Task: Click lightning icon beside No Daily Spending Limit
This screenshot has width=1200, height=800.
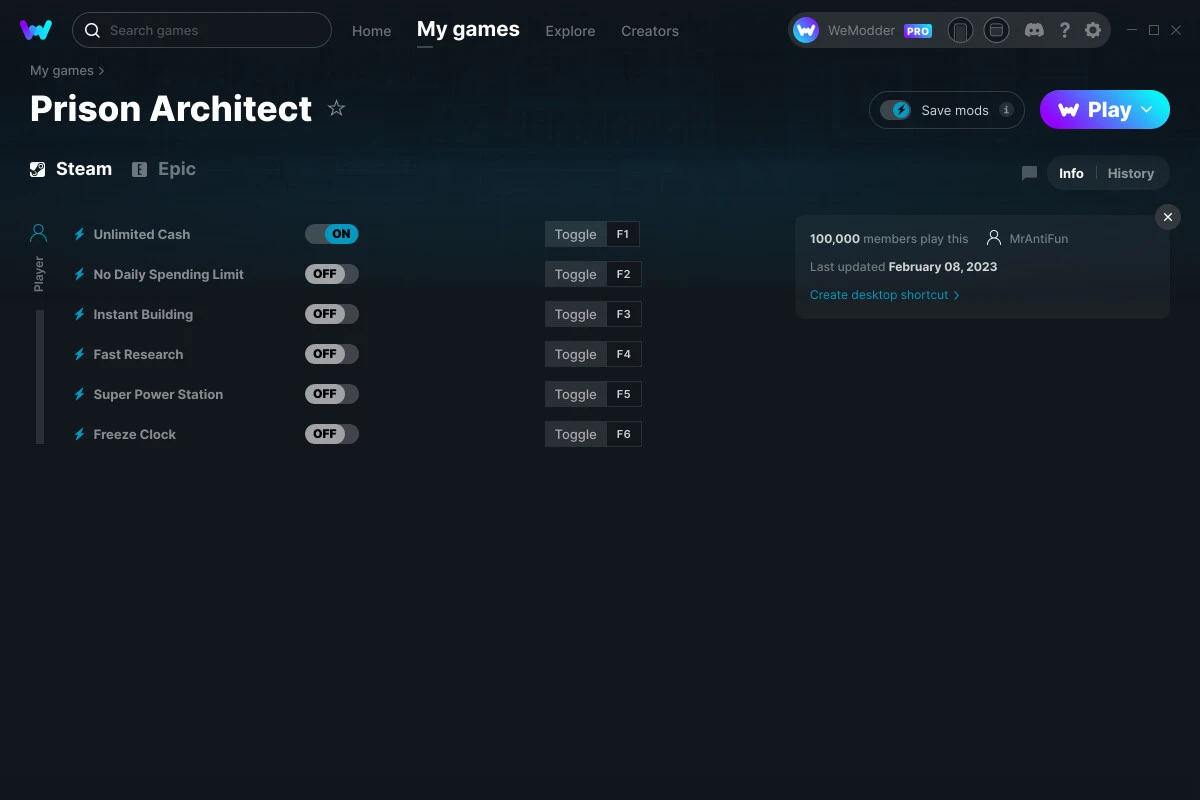Action: [x=79, y=274]
